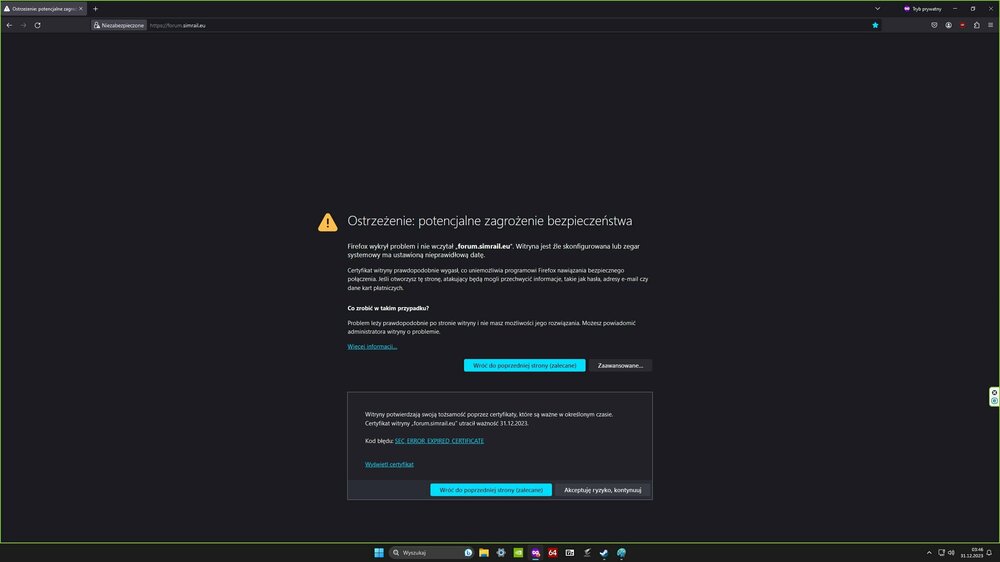Collapse details with the 'Zaawansowane…' button

click(620, 366)
